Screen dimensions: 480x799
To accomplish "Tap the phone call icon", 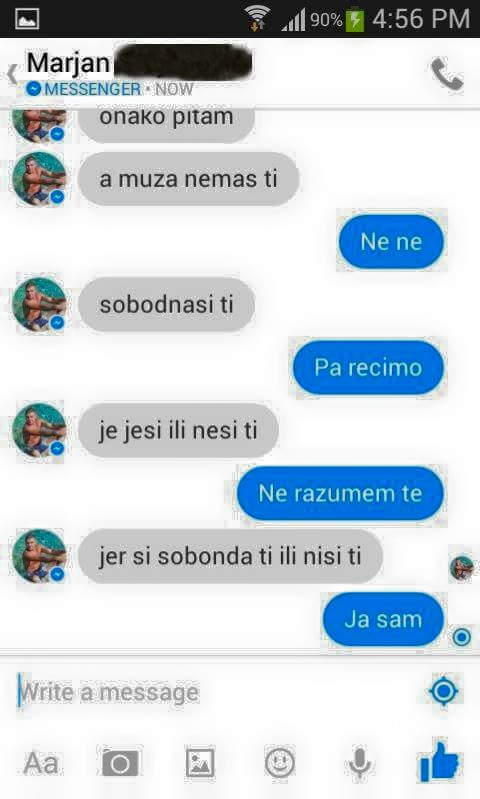I will (x=447, y=74).
